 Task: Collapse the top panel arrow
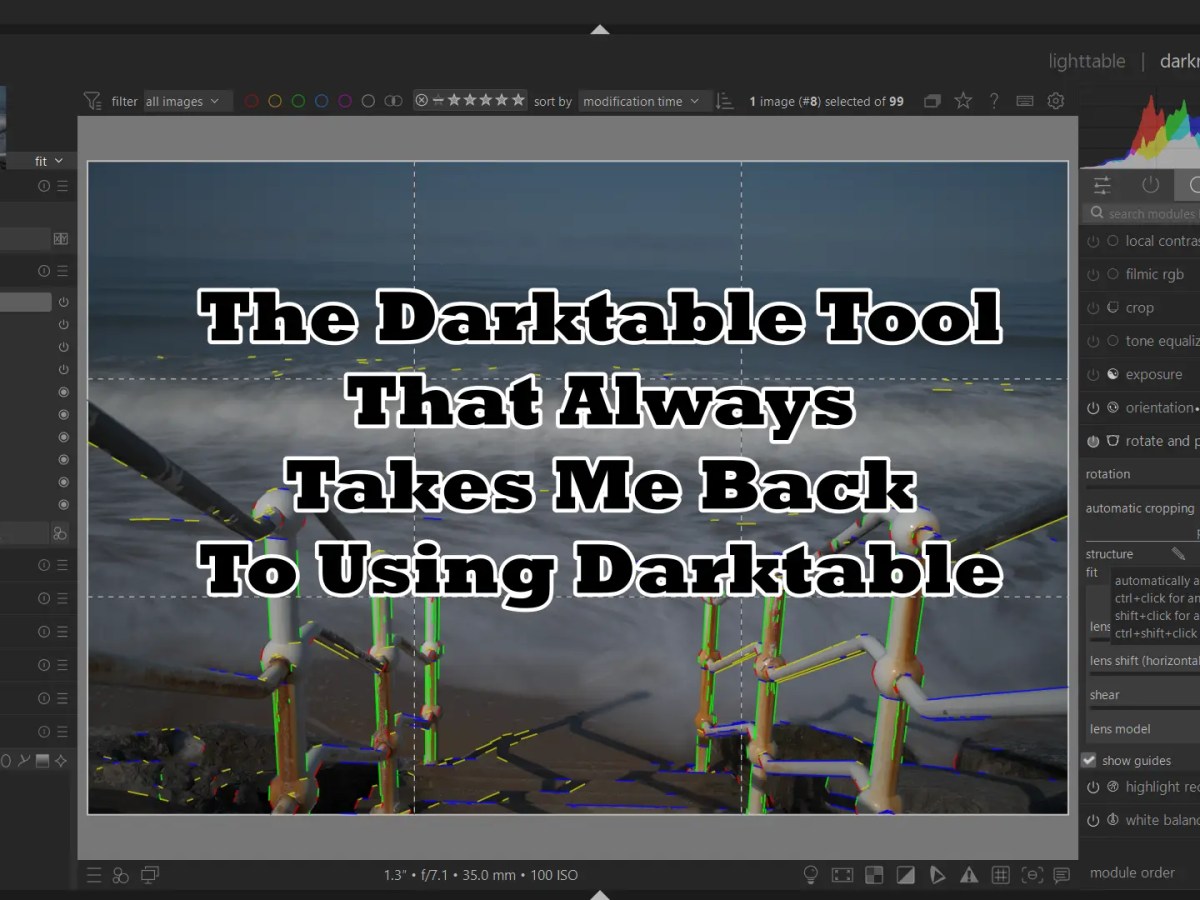(x=599, y=30)
